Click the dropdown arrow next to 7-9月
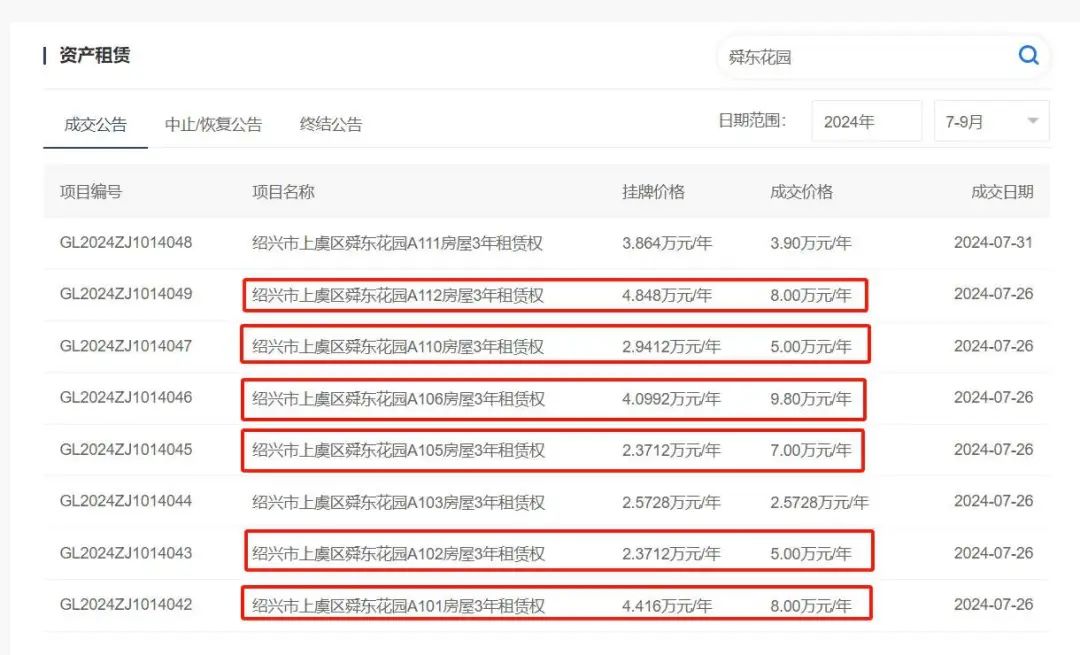This screenshot has height=655, width=1080. (x=1032, y=121)
